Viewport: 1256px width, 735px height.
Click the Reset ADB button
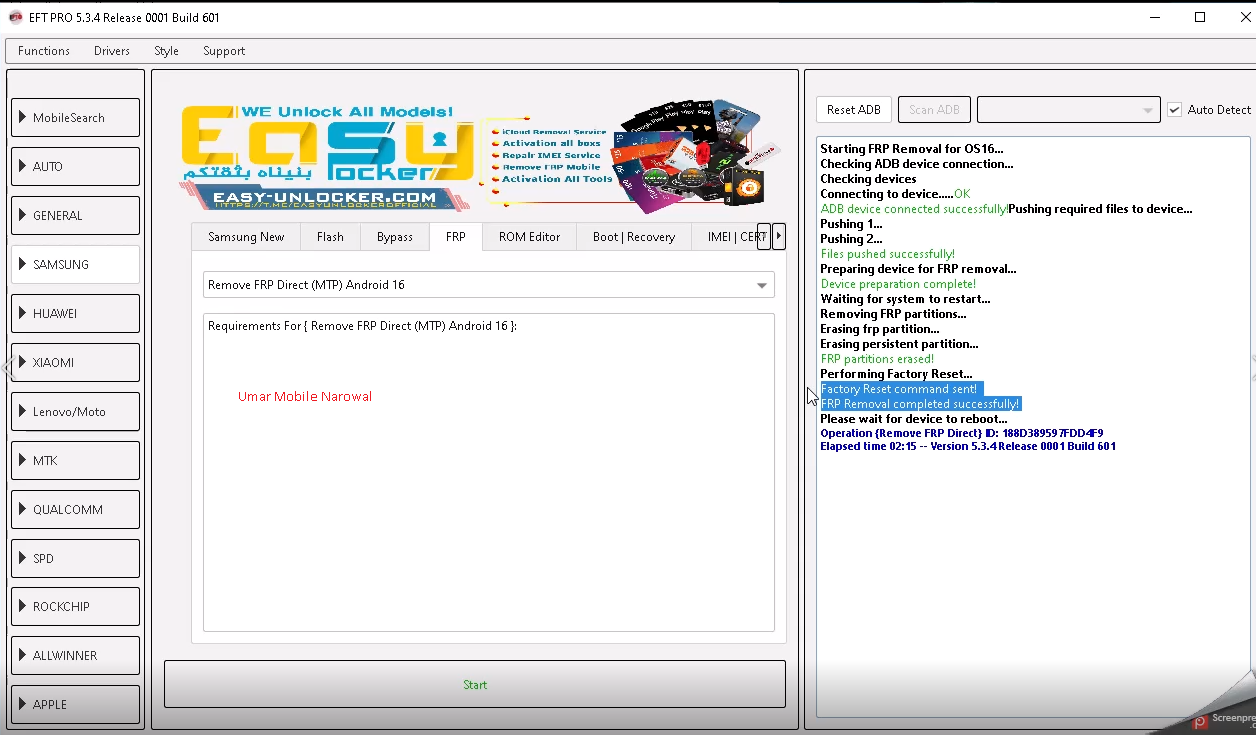(x=854, y=110)
